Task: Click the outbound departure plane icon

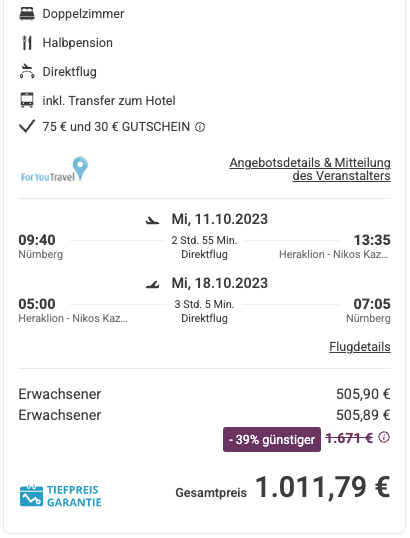Action: [152, 220]
